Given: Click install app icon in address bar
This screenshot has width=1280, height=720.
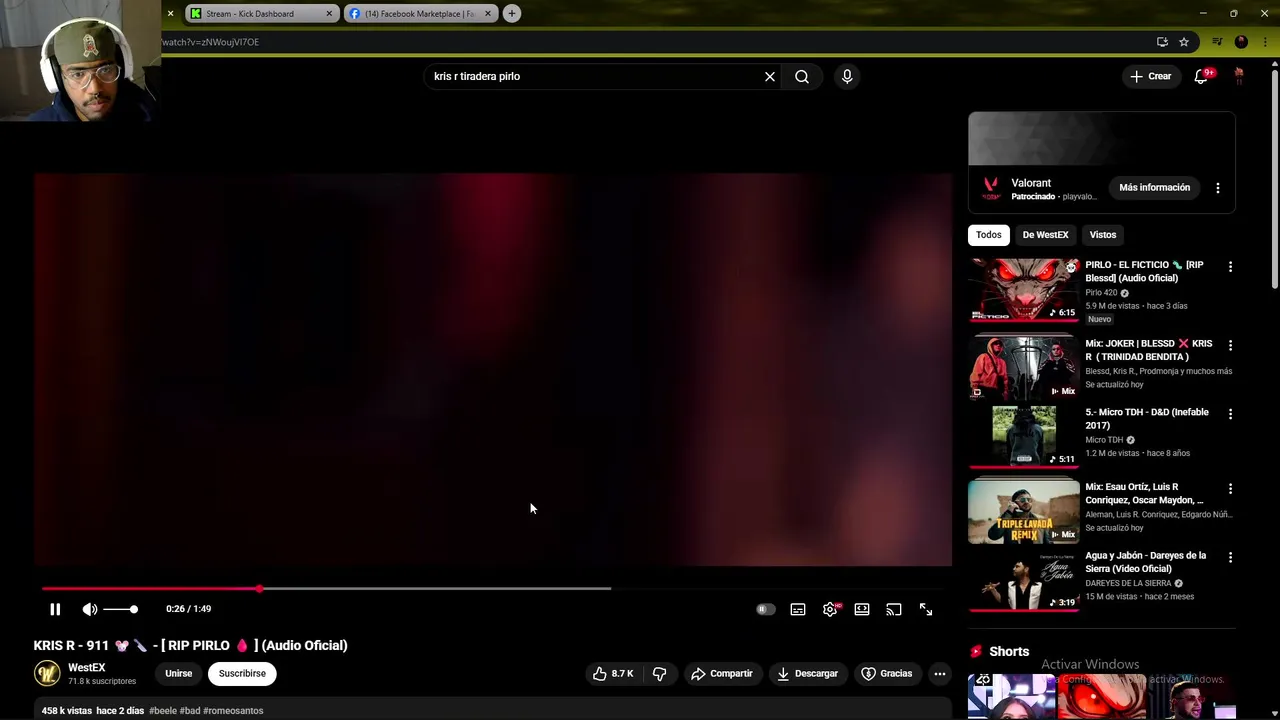Looking at the screenshot, I should pyautogui.click(x=1162, y=42).
